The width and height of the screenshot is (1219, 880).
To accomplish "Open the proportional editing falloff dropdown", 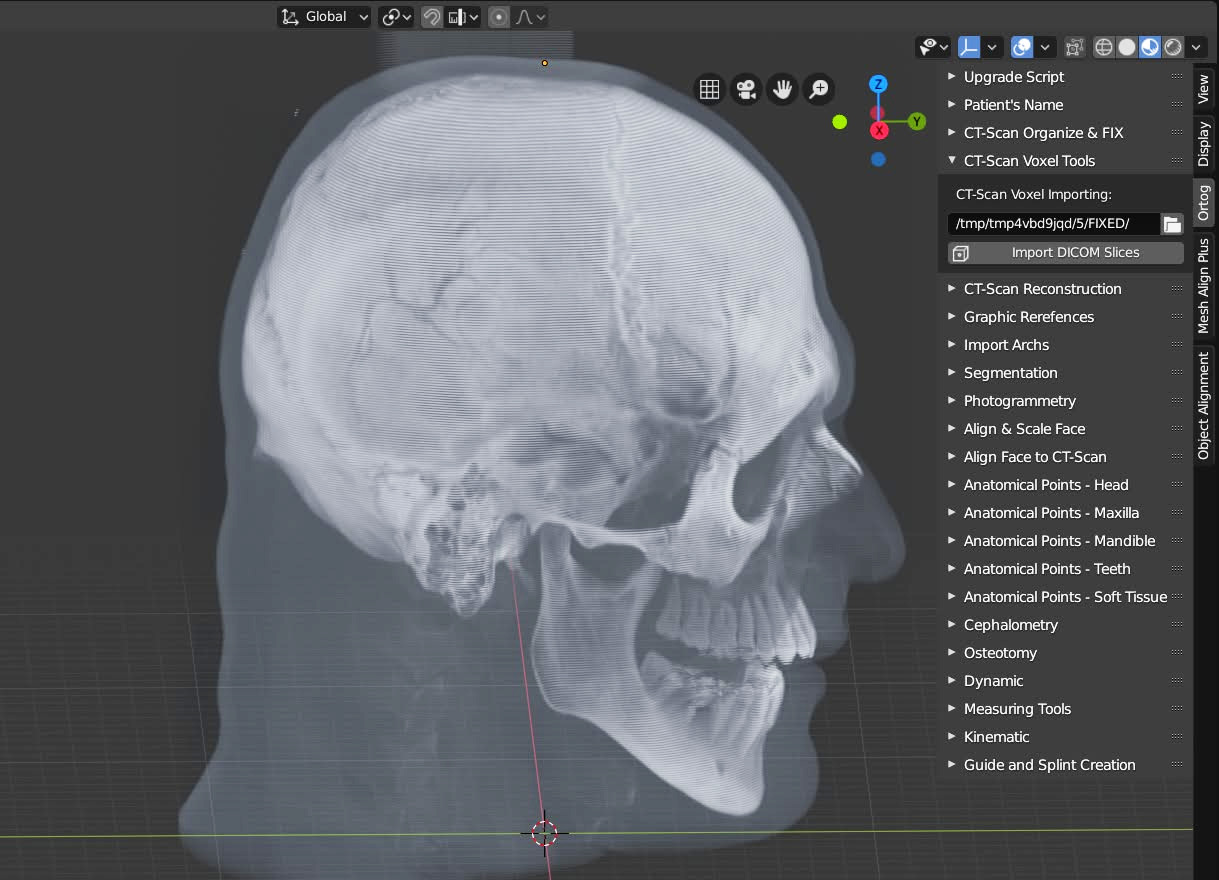I will click(530, 17).
